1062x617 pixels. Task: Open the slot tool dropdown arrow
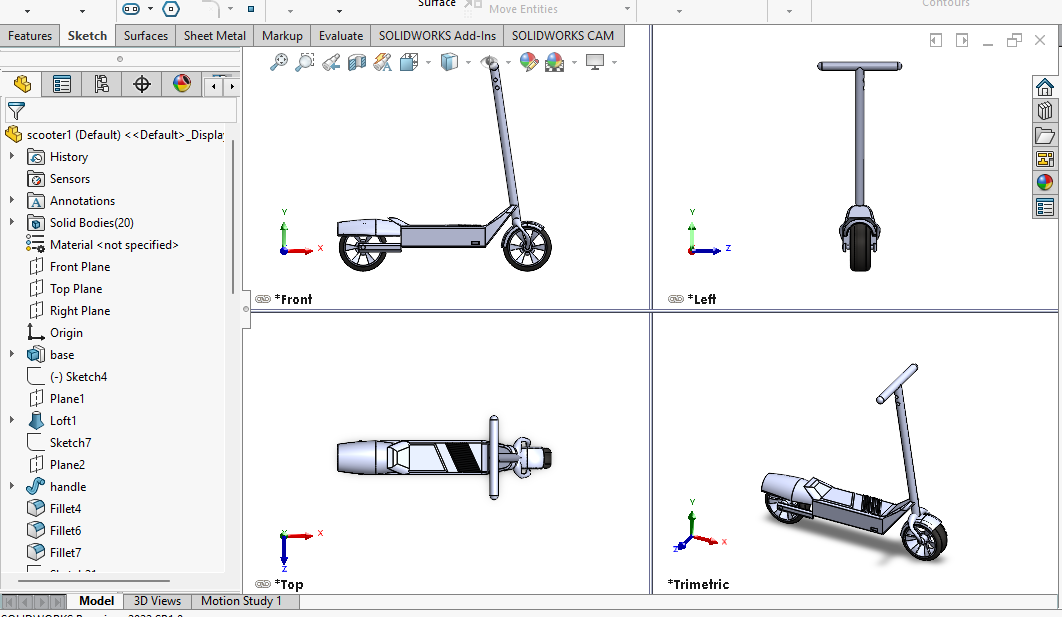[x=150, y=9]
